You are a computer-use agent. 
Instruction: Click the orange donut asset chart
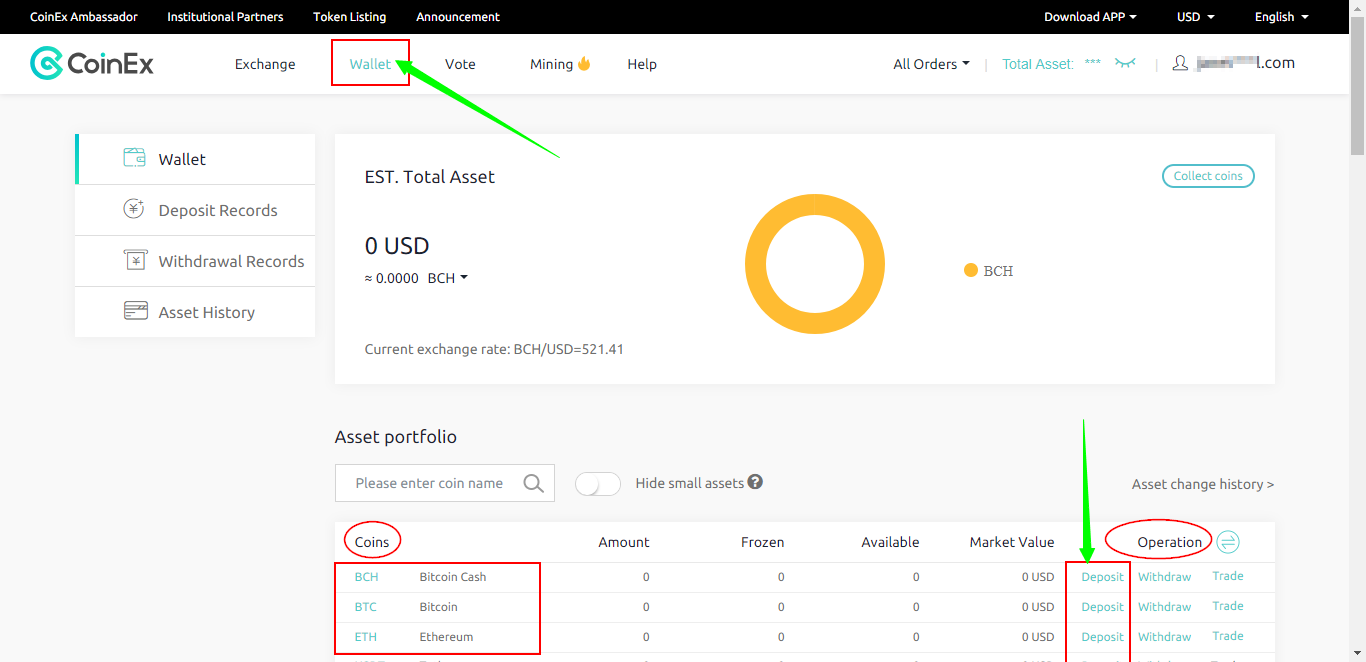tap(815, 264)
